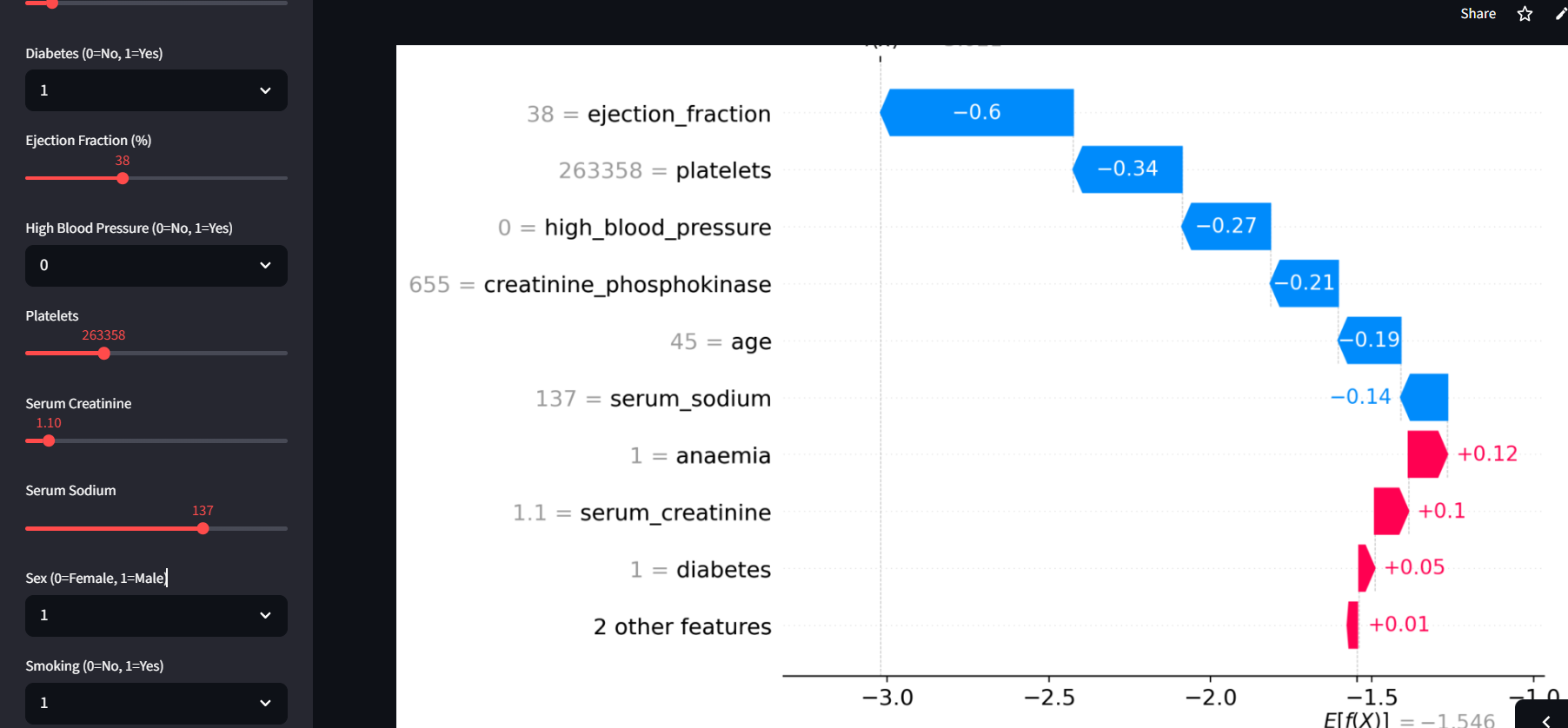The height and width of the screenshot is (728, 1568).
Task: Click the star favorite icon
Action: click(x=1525, y=14)
